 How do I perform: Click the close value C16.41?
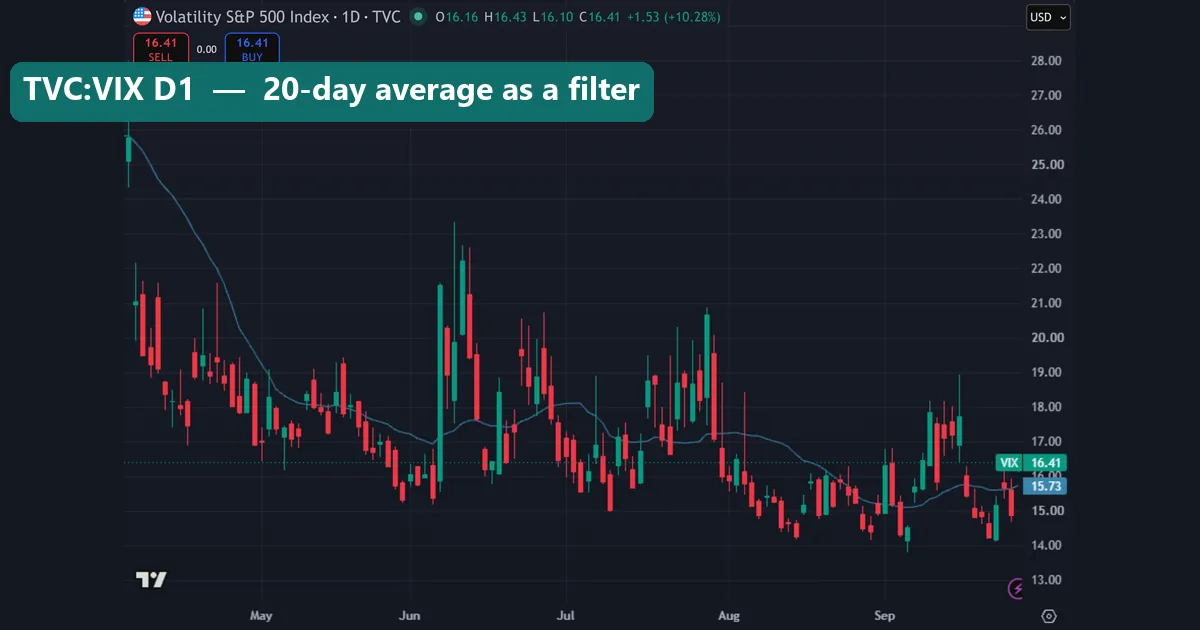(599, 17)
